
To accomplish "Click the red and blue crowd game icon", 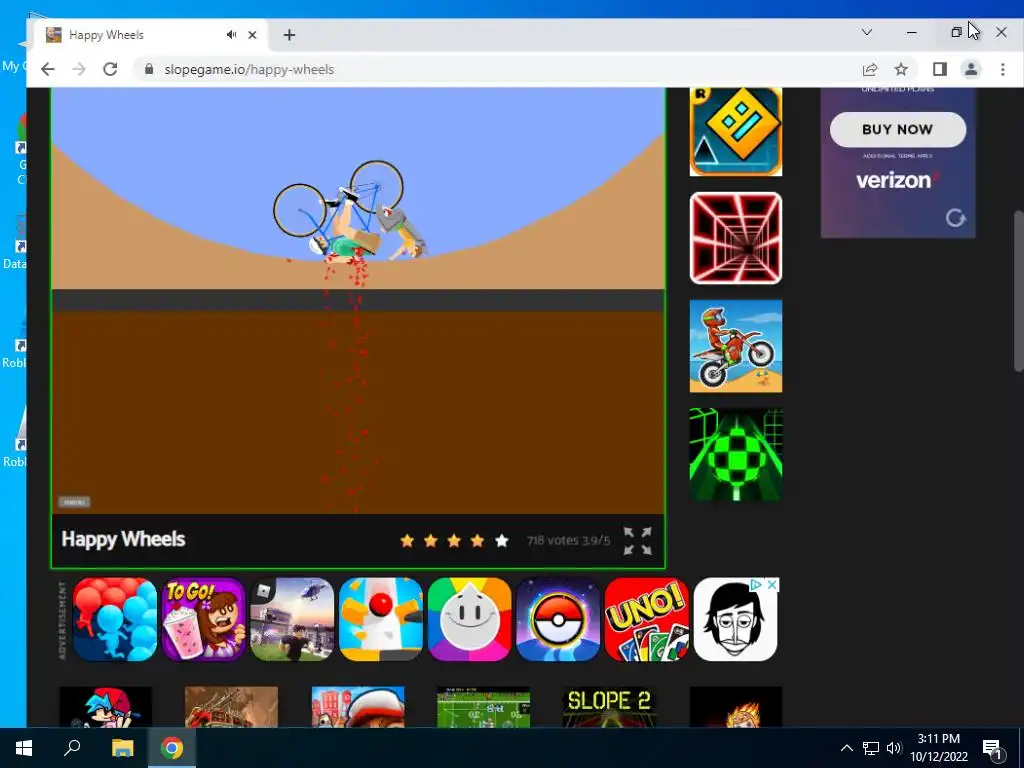I will coord(115,619).
